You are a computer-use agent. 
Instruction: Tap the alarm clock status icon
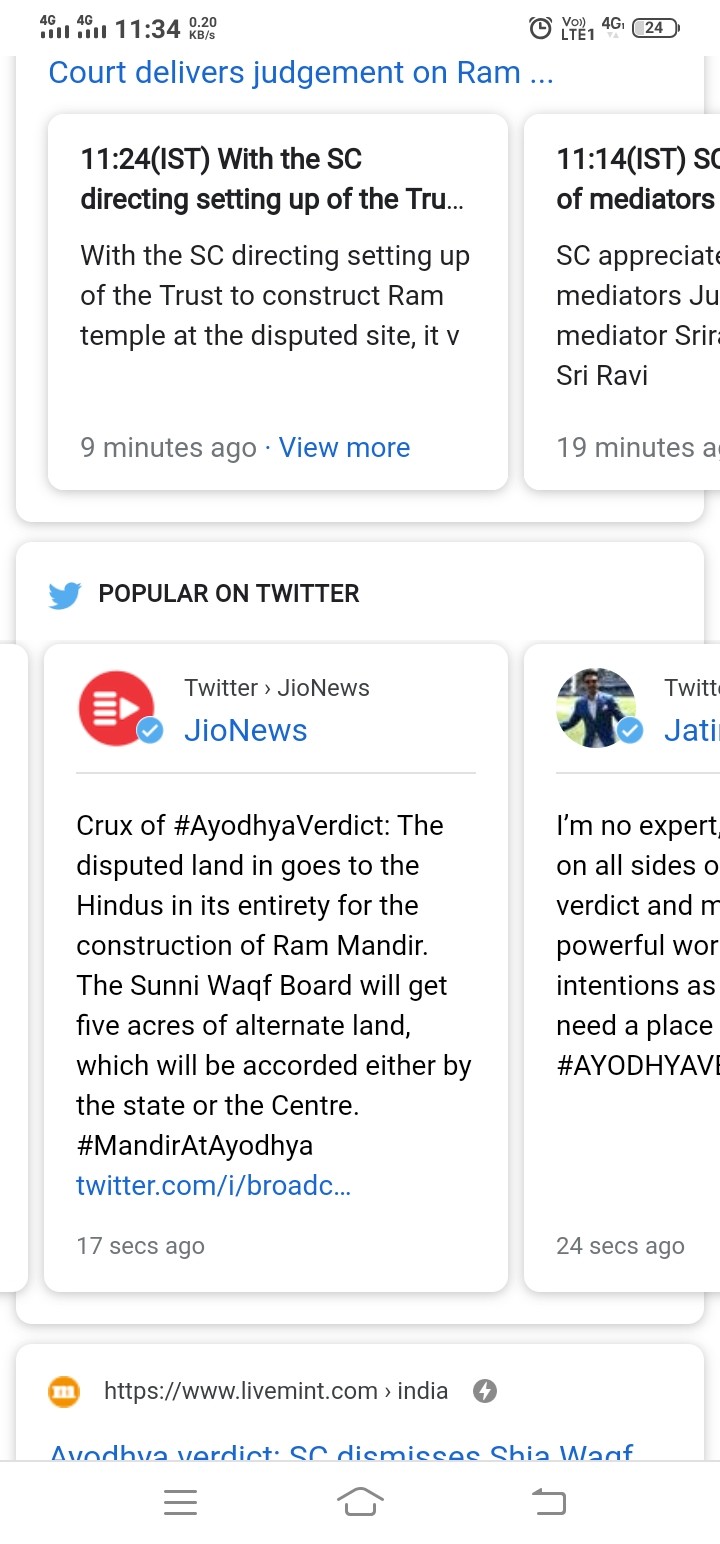pos(540,28)
